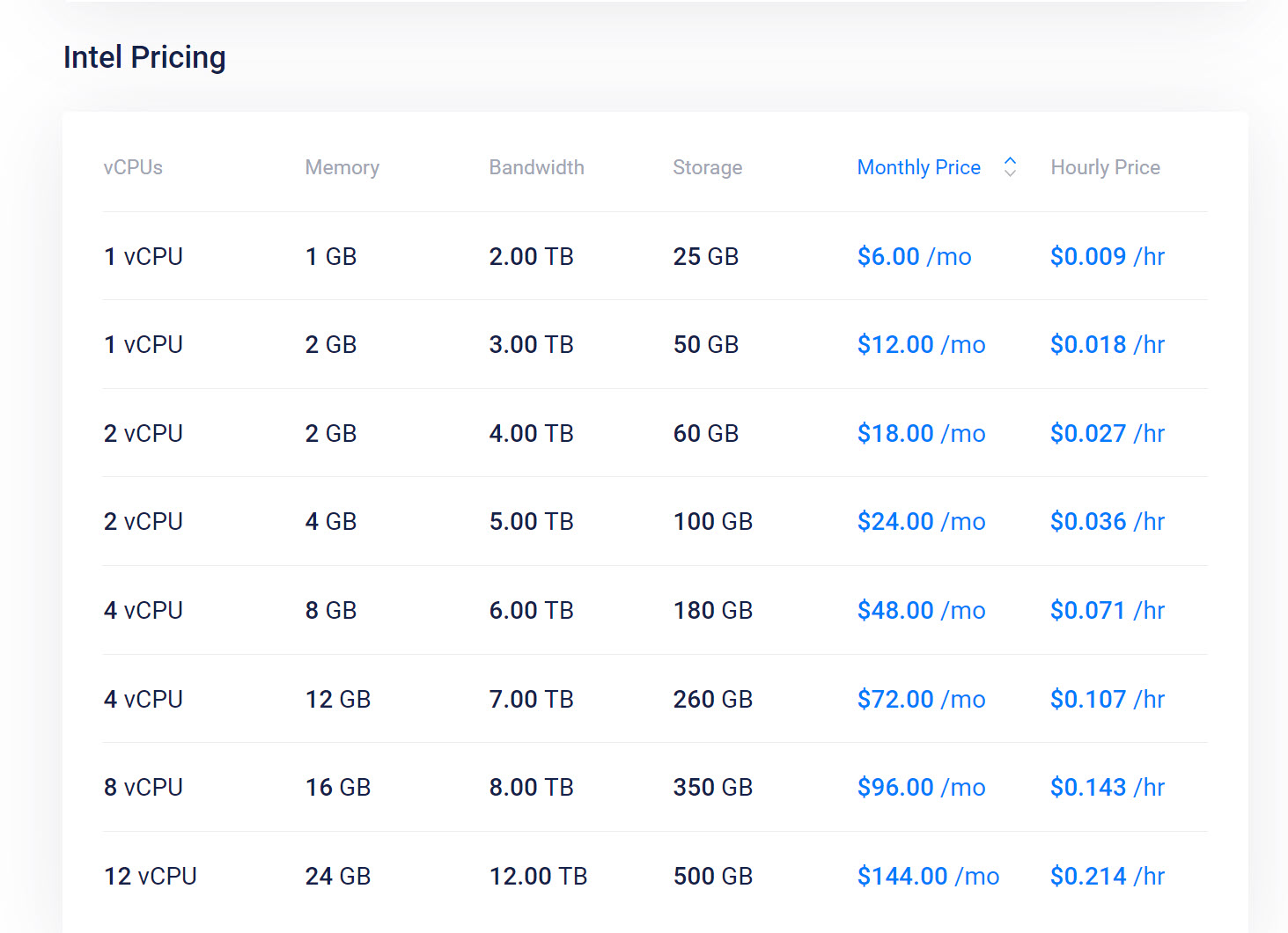Image resolution: width=1288 pixels, height=933 pixels.
Task: Click the 1 GB memory cell
Action: click(x=330, y=256)
